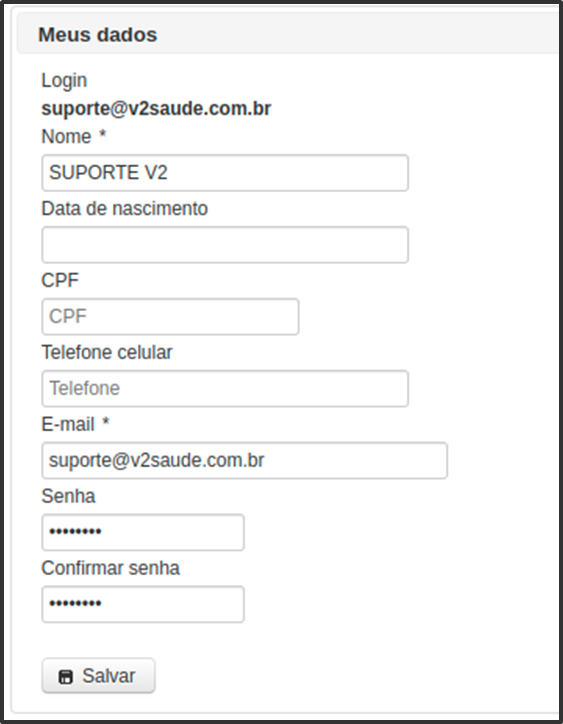Click the Salvar button label text

(109, 676)
